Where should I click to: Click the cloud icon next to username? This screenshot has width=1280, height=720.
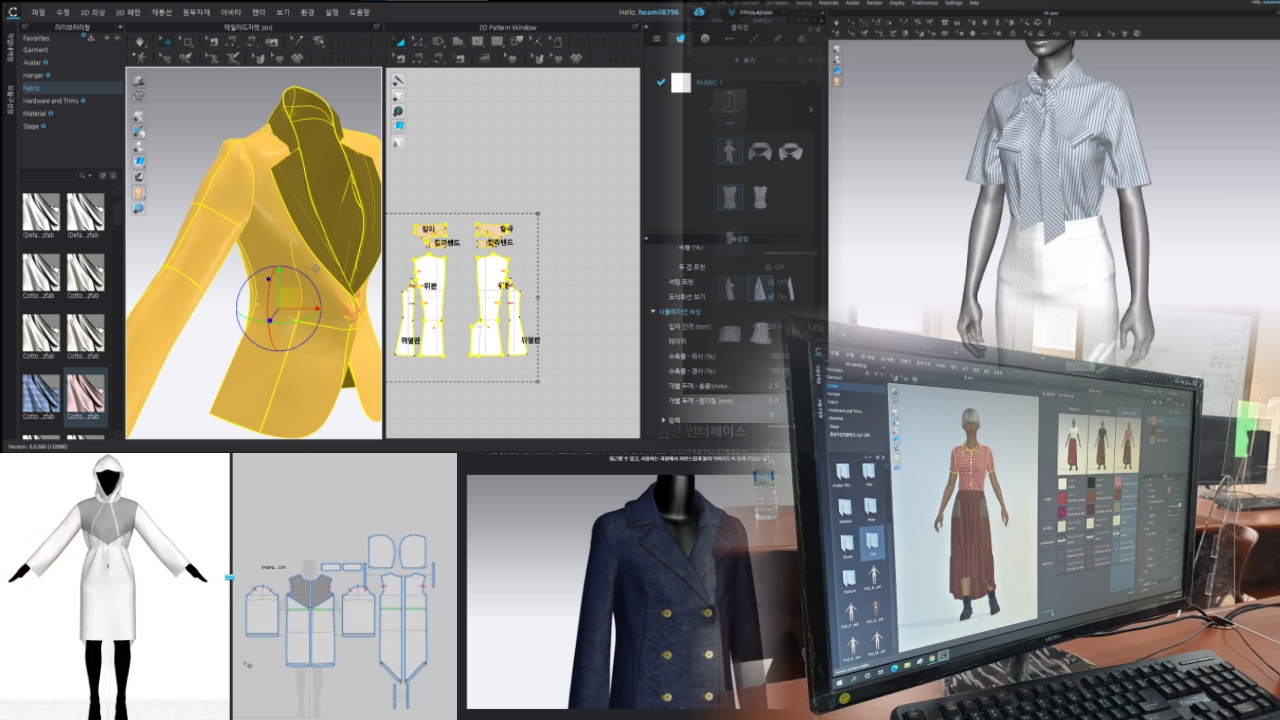pos(699,12)
